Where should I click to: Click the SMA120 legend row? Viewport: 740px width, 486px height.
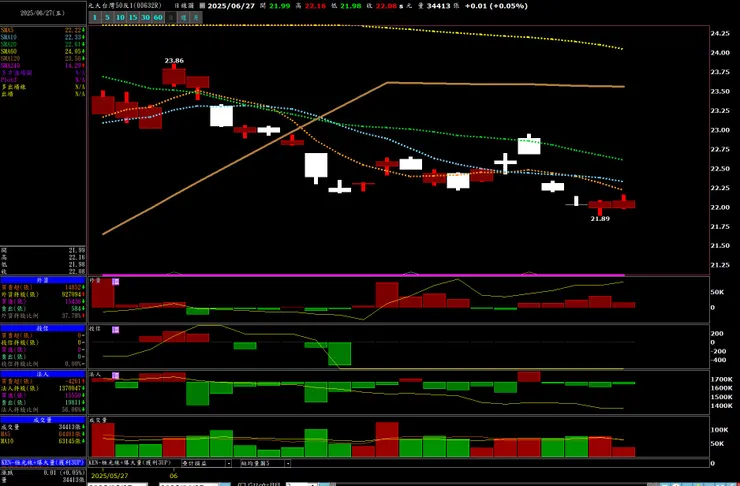(x=43, y=59)
